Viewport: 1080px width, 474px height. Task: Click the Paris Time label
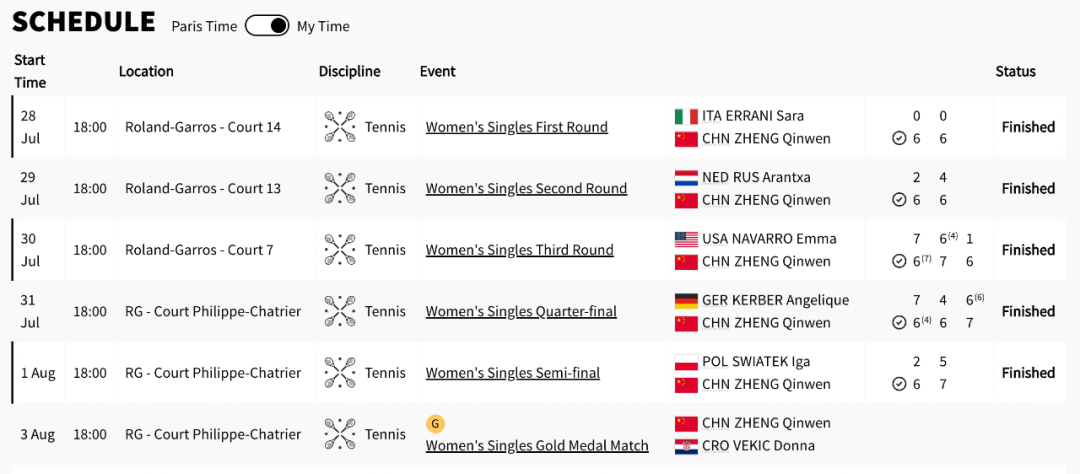tap(205, 26)
